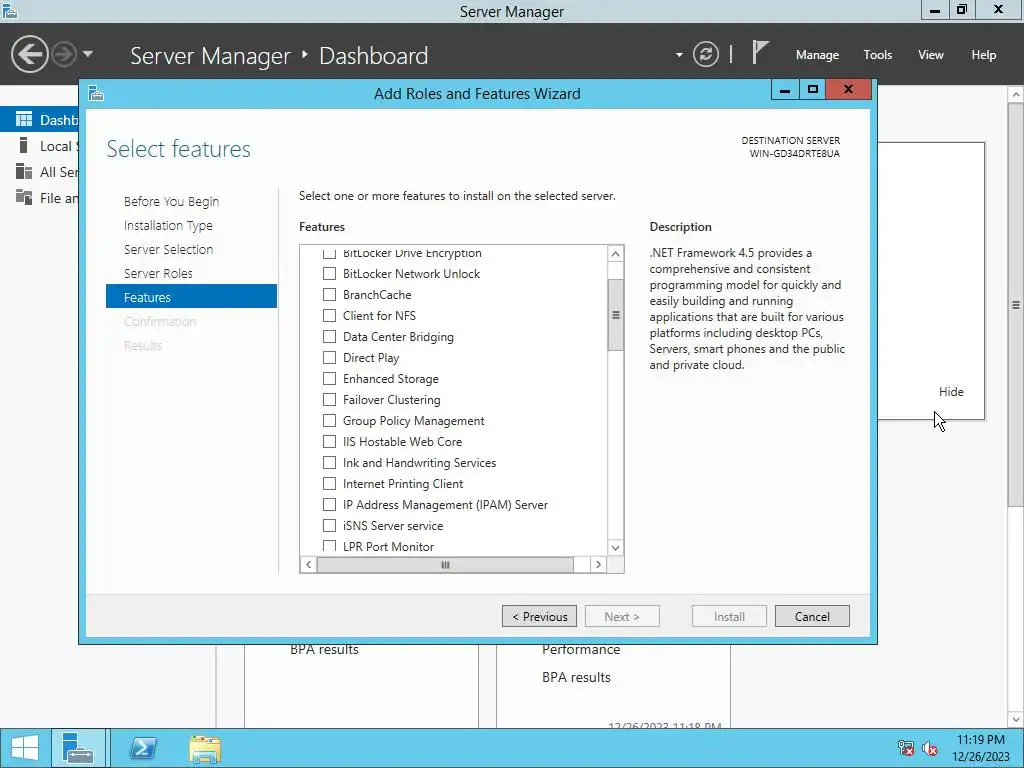Check the Client for NFS checkbox
The width and height of the screenshot is (1024, 768).
tap(330, 315)
